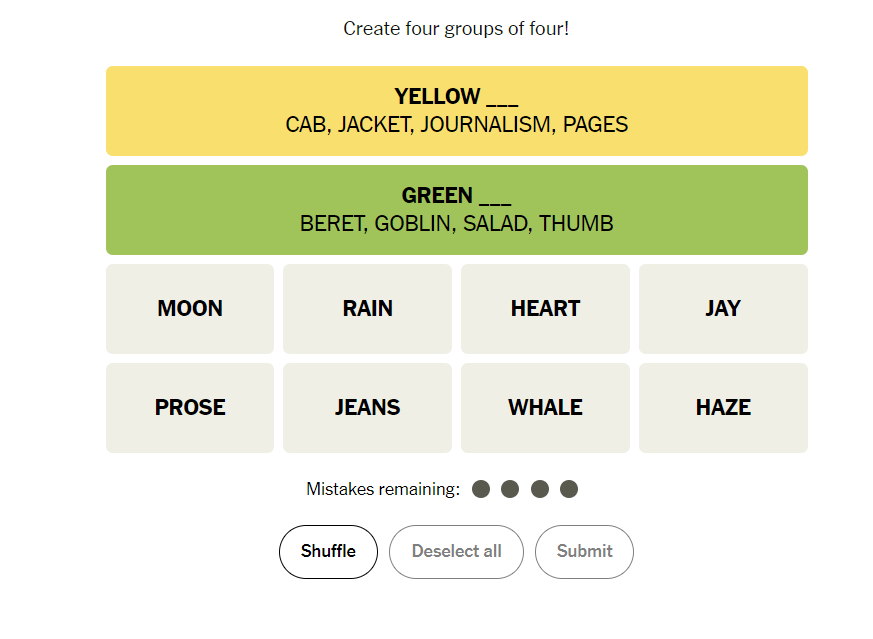This screenshot has height=639, width=873.
Task: Select the HAZE word tile
Action: (x=723, y=407)
